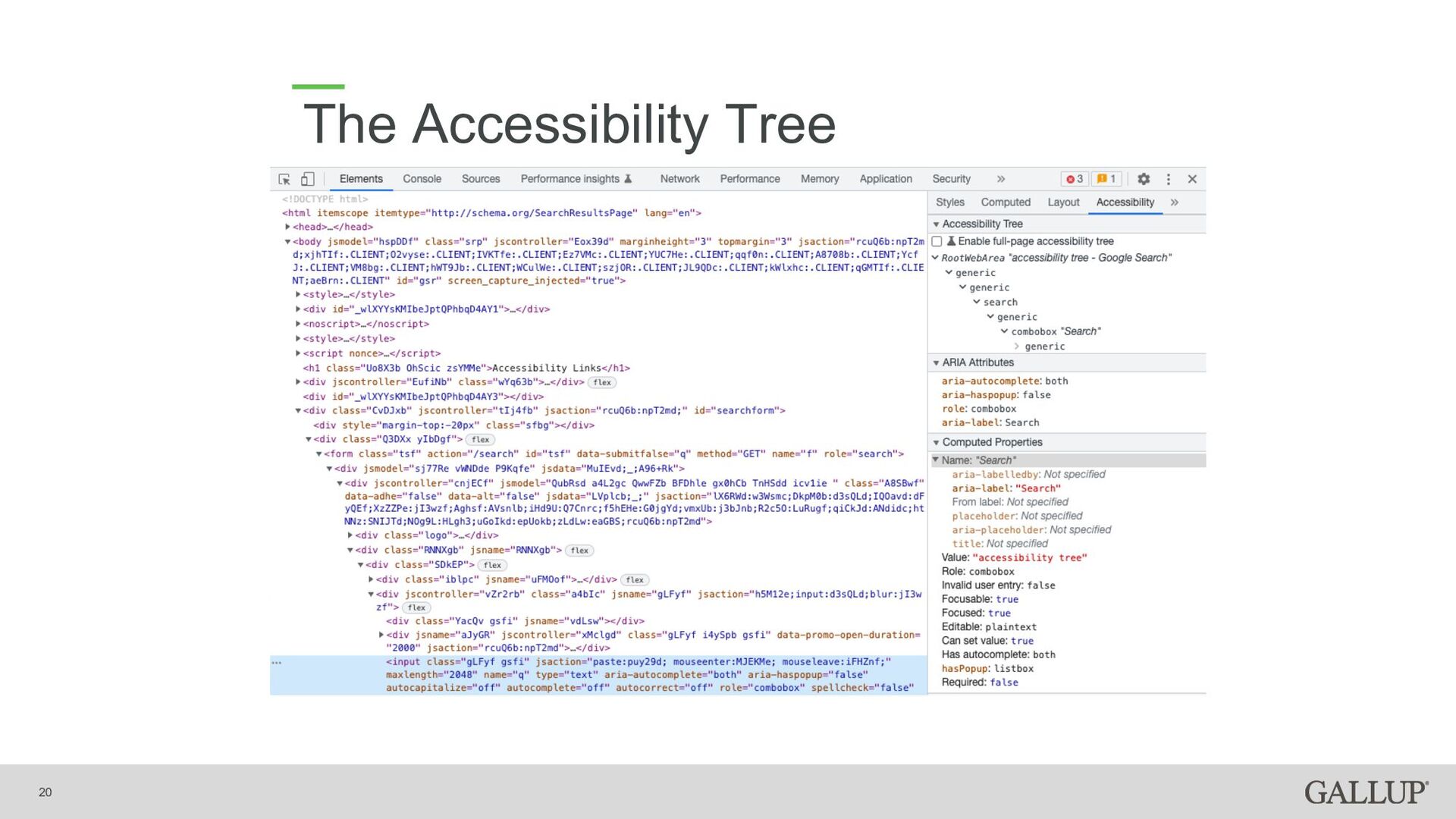
Task: Click the aria-haspopup false attribute
Action: [996, 395]
